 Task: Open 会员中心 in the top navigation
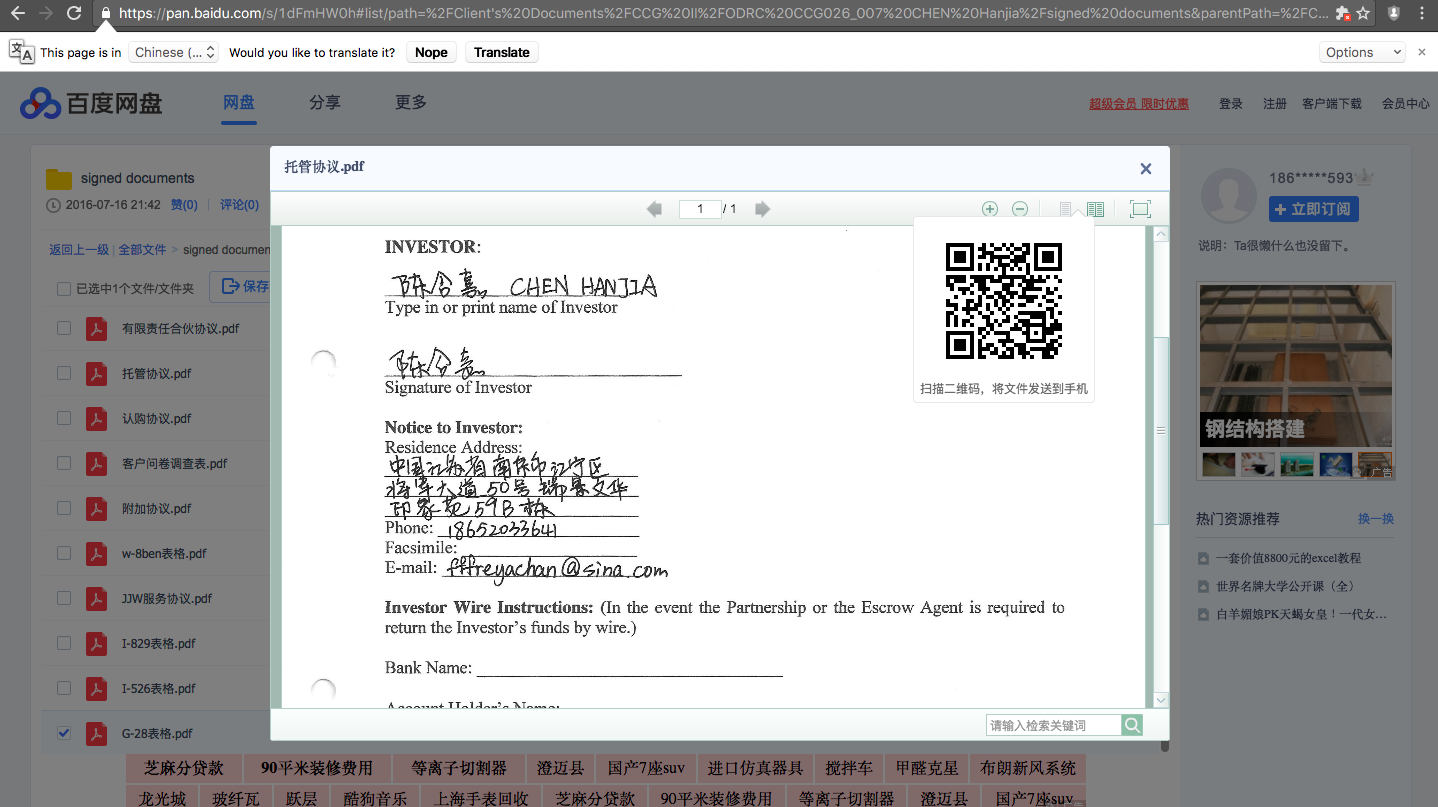pyautogui.click(x=1406, y=103)
